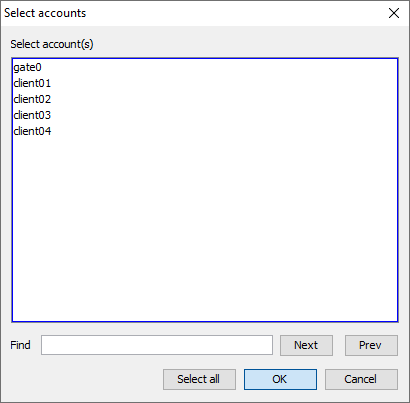Click the Next search button

[306, 345]
